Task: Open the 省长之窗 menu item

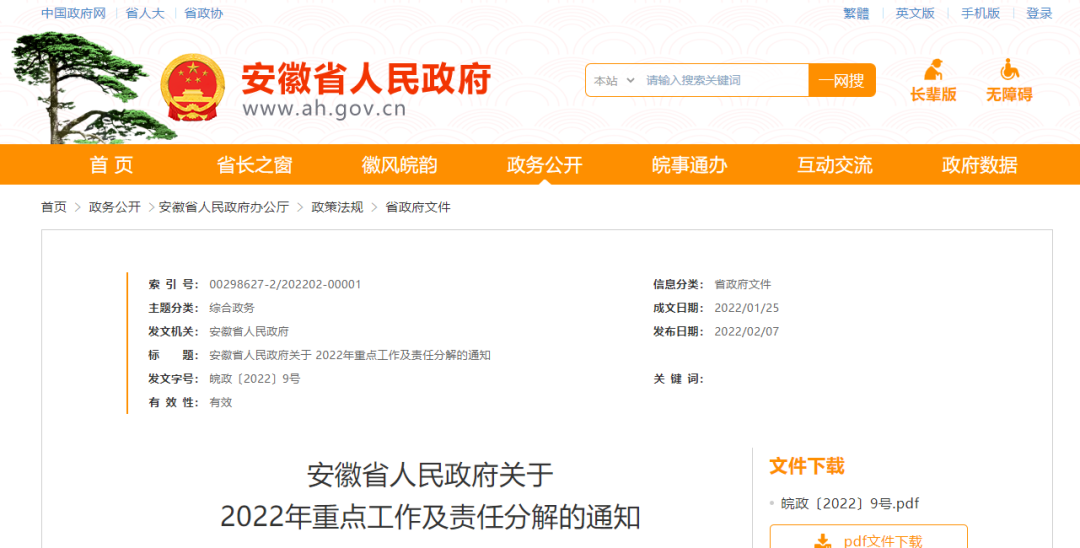Action: [x=254, y=165]
